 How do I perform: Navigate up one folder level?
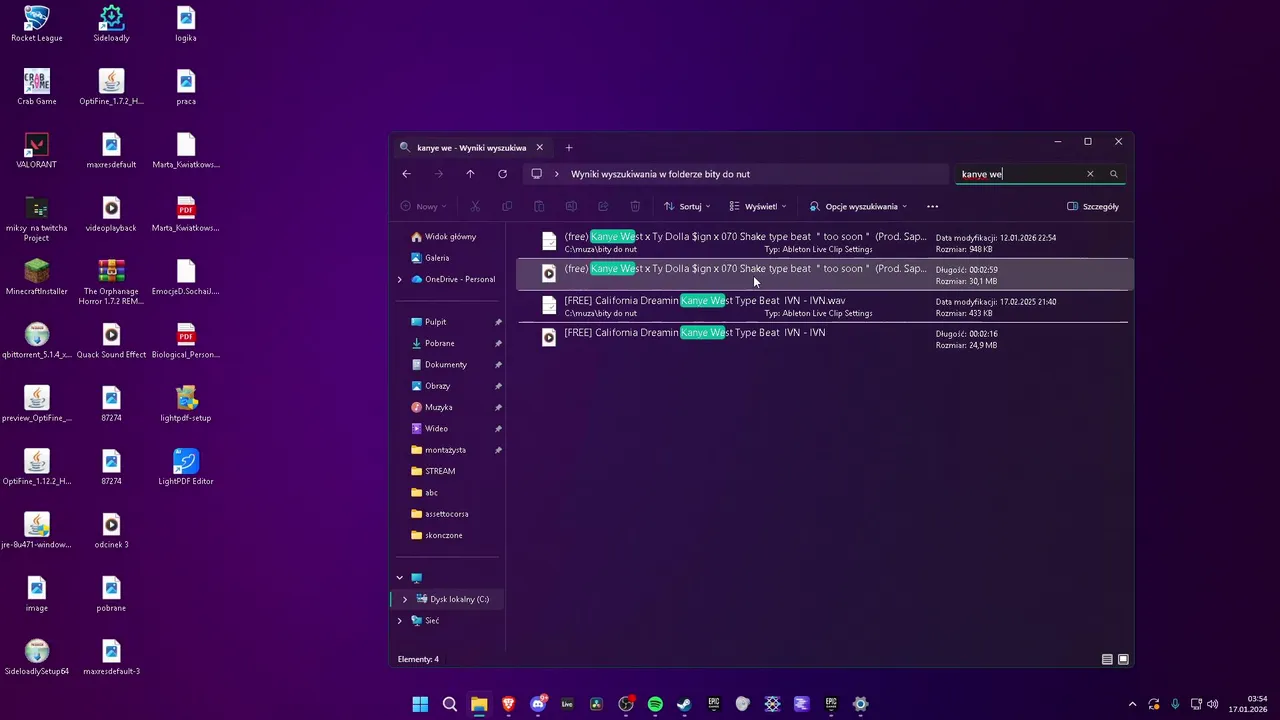click(470, 174)
